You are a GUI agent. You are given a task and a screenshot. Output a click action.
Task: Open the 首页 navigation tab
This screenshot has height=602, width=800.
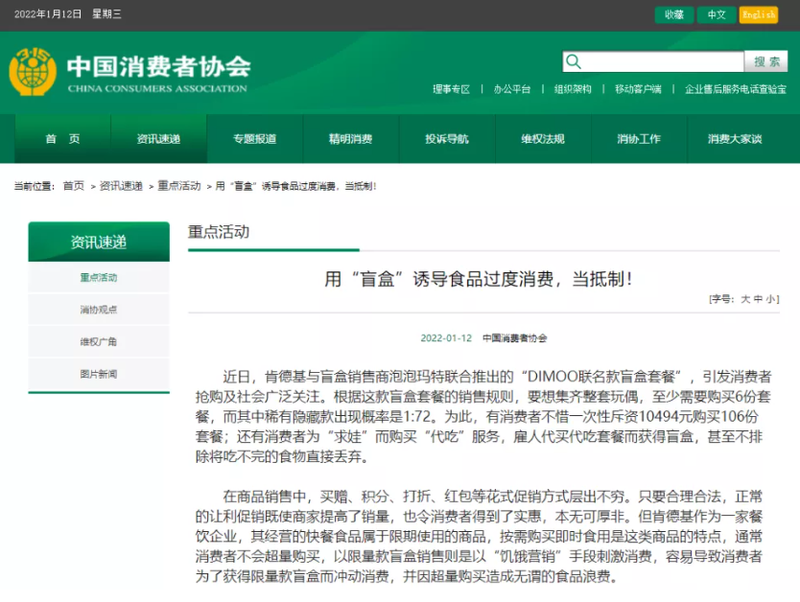pyautogui.click(x=63, y=139)
